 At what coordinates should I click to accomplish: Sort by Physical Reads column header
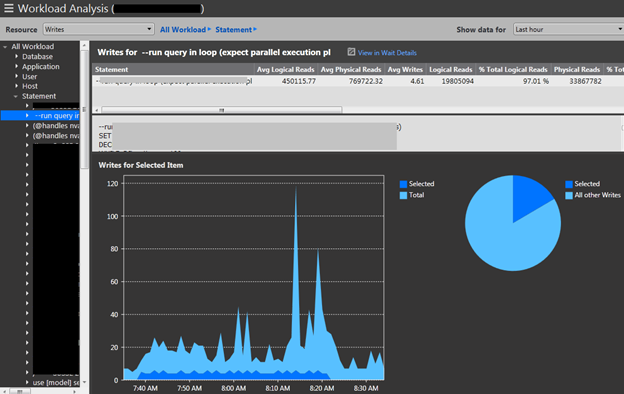(577, 69)
